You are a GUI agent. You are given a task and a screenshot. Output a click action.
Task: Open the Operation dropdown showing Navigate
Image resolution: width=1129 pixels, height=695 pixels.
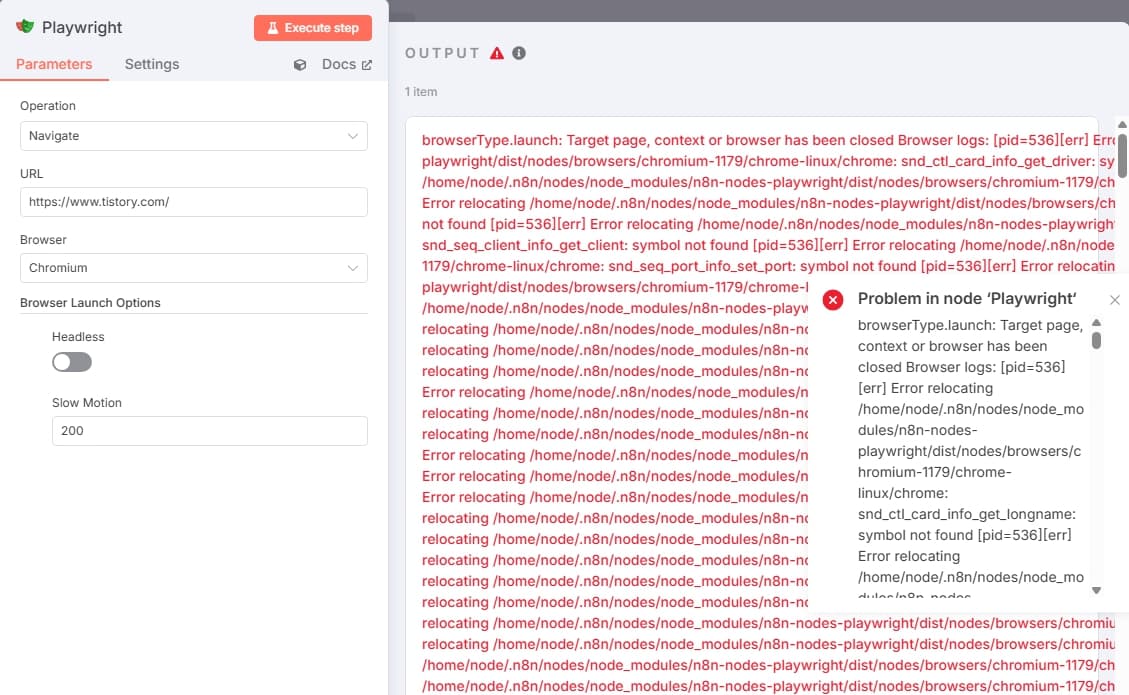(194, 136)
